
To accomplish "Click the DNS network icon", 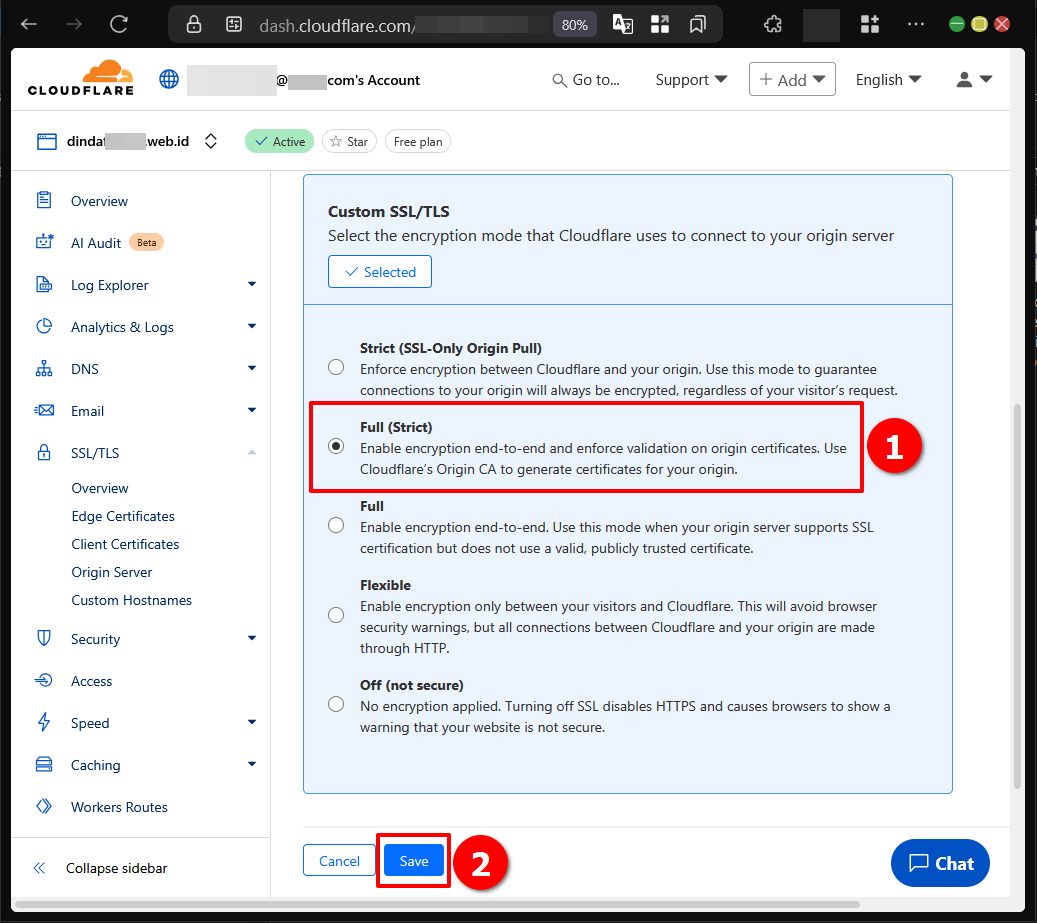I will [44, 369].
